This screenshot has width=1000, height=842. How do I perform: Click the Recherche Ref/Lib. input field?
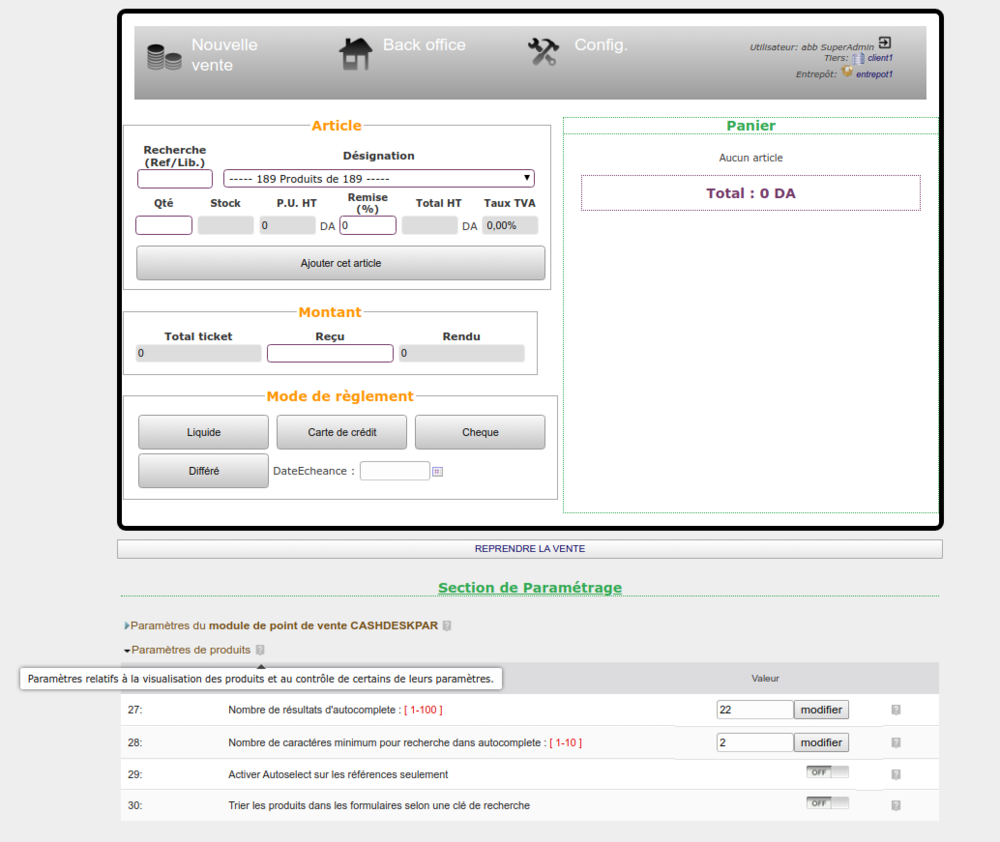175,179
